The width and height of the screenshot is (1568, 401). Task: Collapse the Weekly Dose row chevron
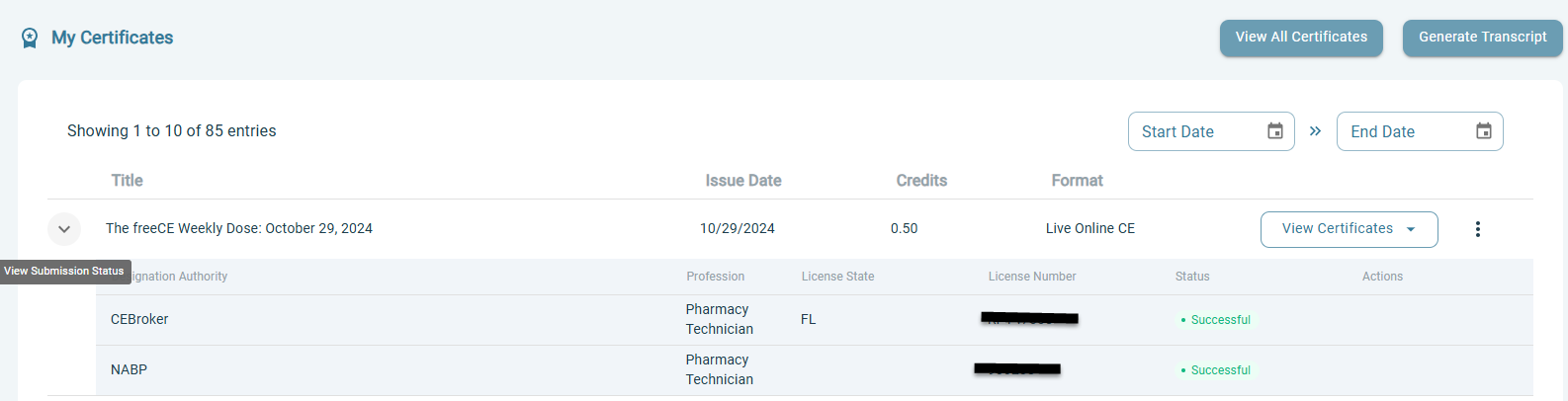point(64,229)
